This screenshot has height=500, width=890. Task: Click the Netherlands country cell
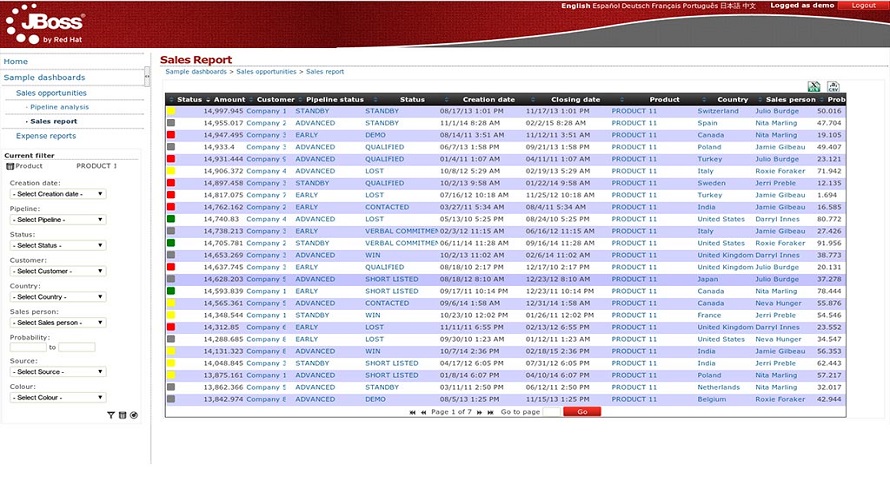[719, 388]
